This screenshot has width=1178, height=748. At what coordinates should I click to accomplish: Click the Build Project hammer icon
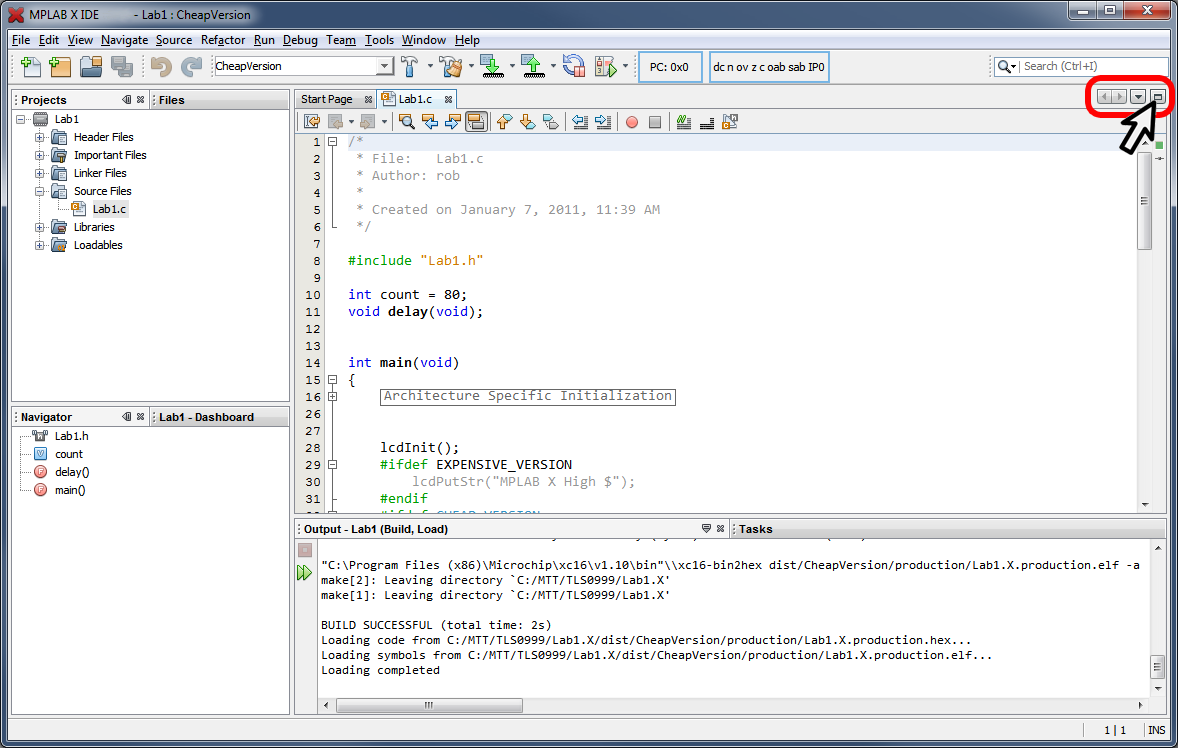coord(410,67)
